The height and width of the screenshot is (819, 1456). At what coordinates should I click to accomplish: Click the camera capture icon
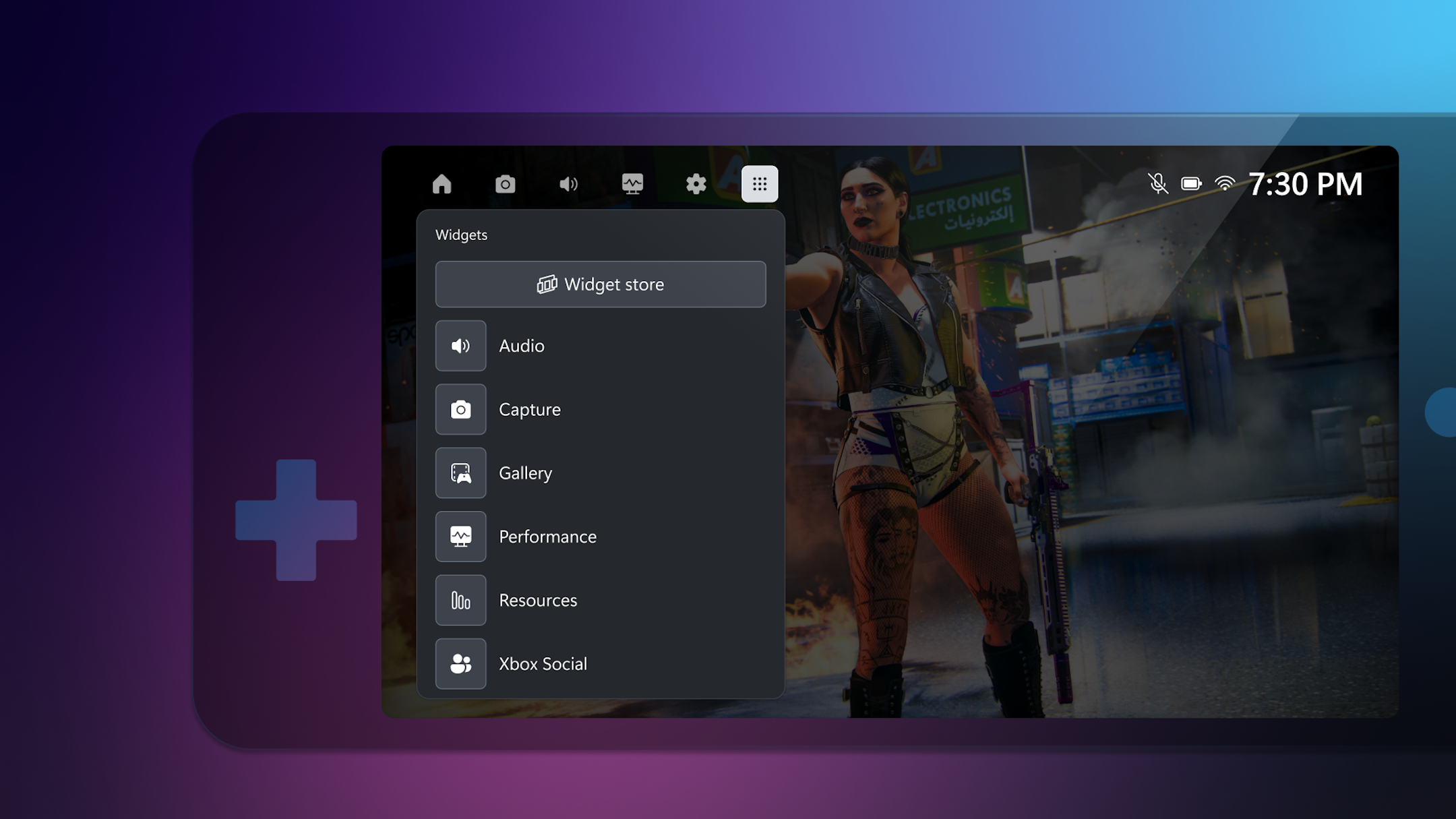pyautogui.click(x=505, y=183)
